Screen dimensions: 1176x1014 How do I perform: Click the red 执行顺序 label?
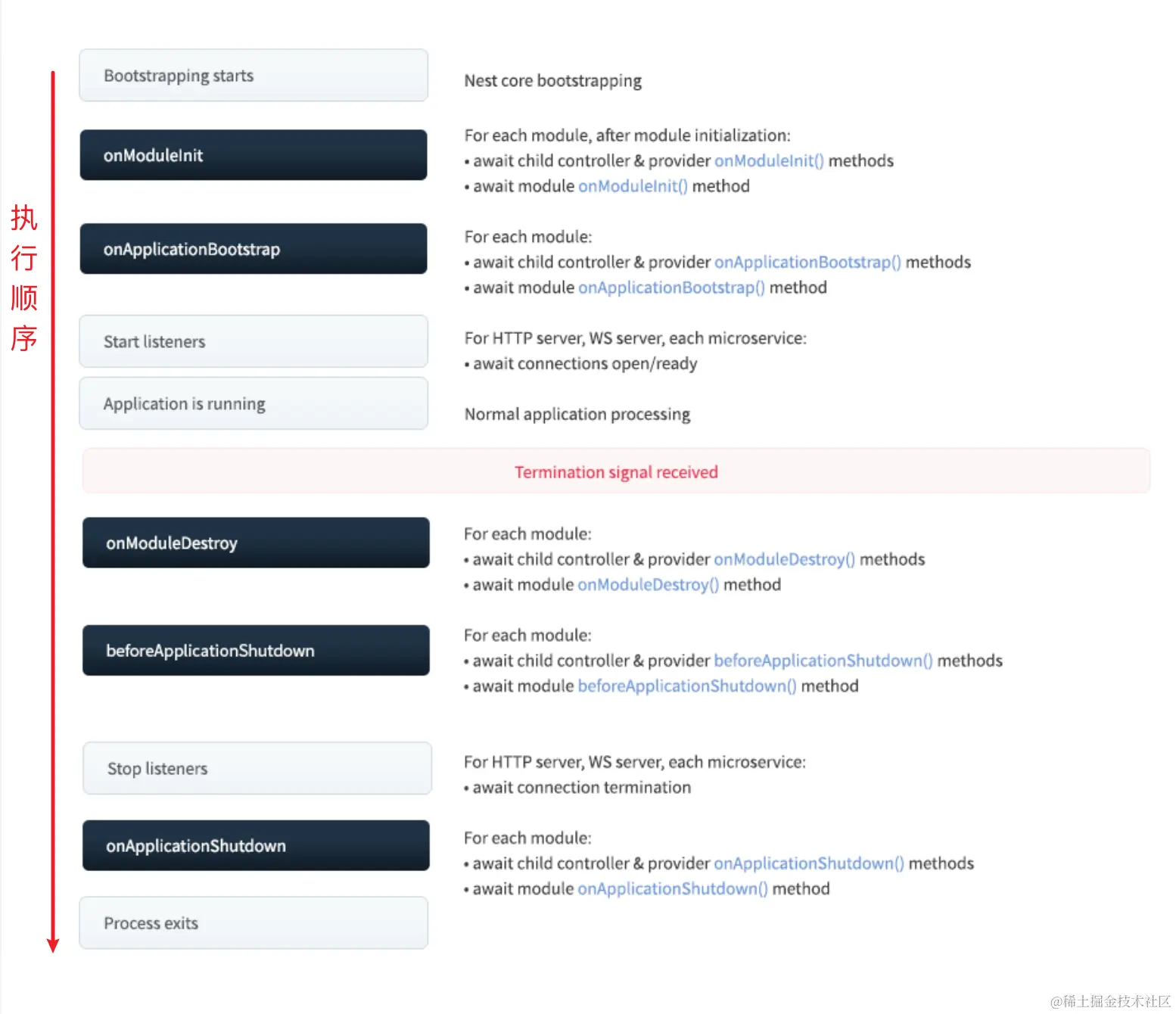tap(24, 278)
